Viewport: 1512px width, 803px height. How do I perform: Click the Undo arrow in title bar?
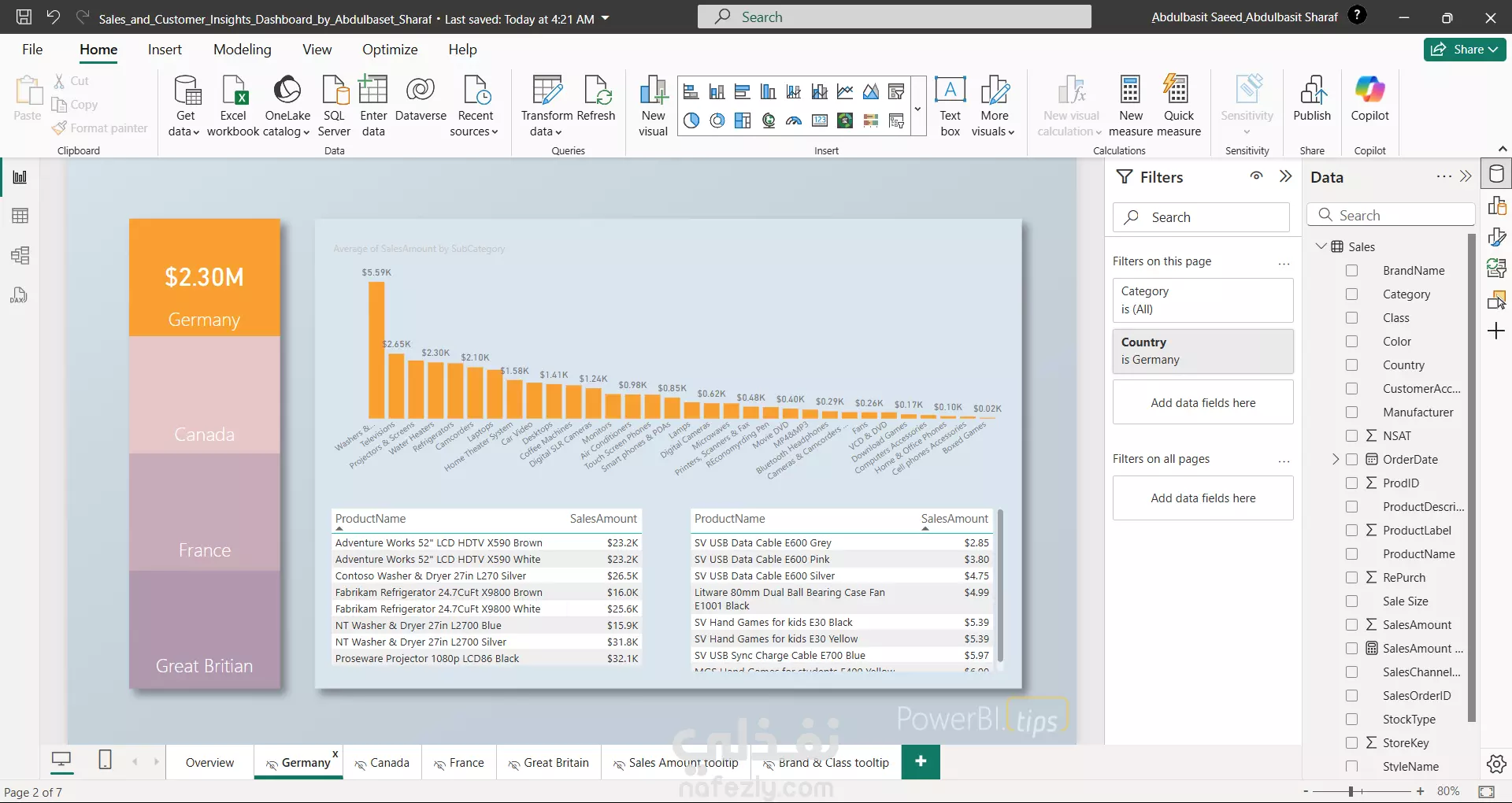tap(53, 17)
